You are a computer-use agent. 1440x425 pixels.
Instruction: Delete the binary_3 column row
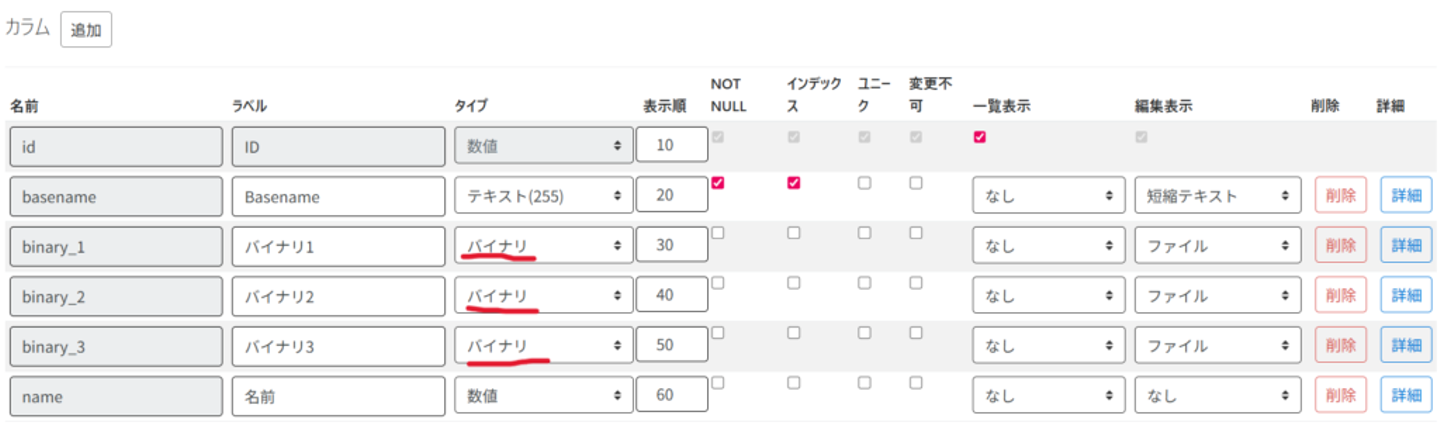point(1340,346)
